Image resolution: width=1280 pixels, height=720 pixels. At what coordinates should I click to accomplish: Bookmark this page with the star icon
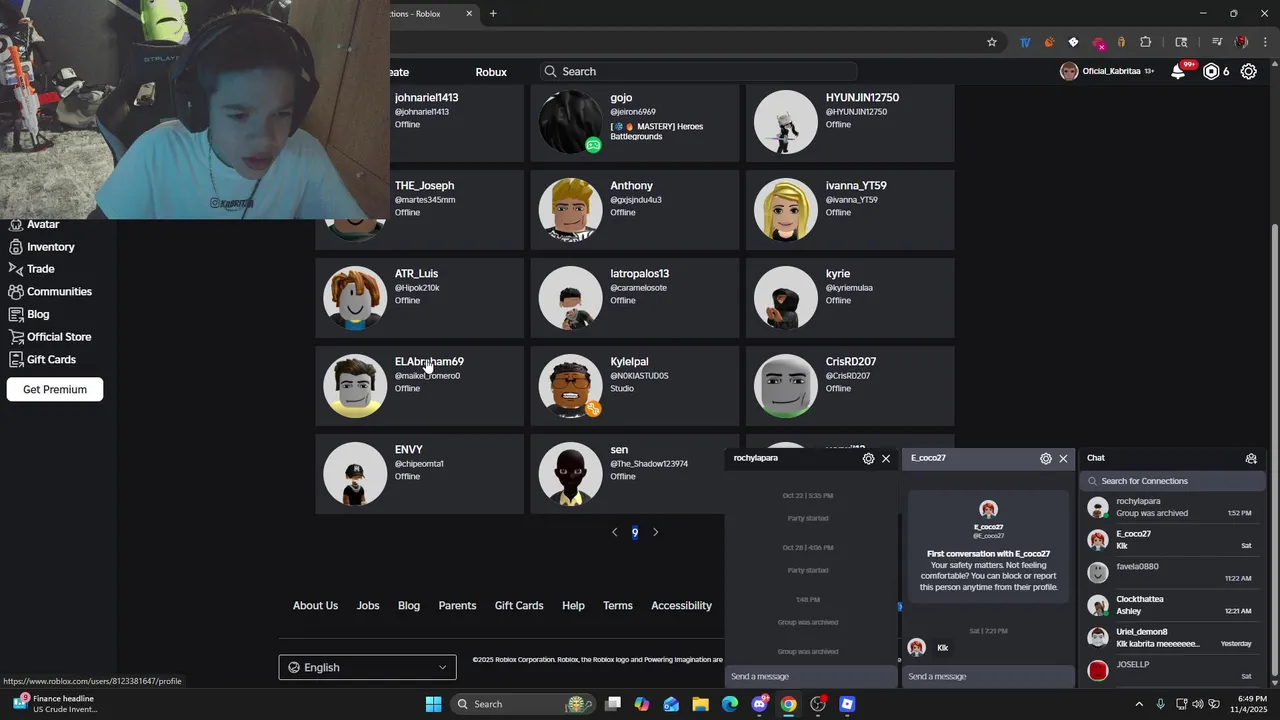pos(992,42)
